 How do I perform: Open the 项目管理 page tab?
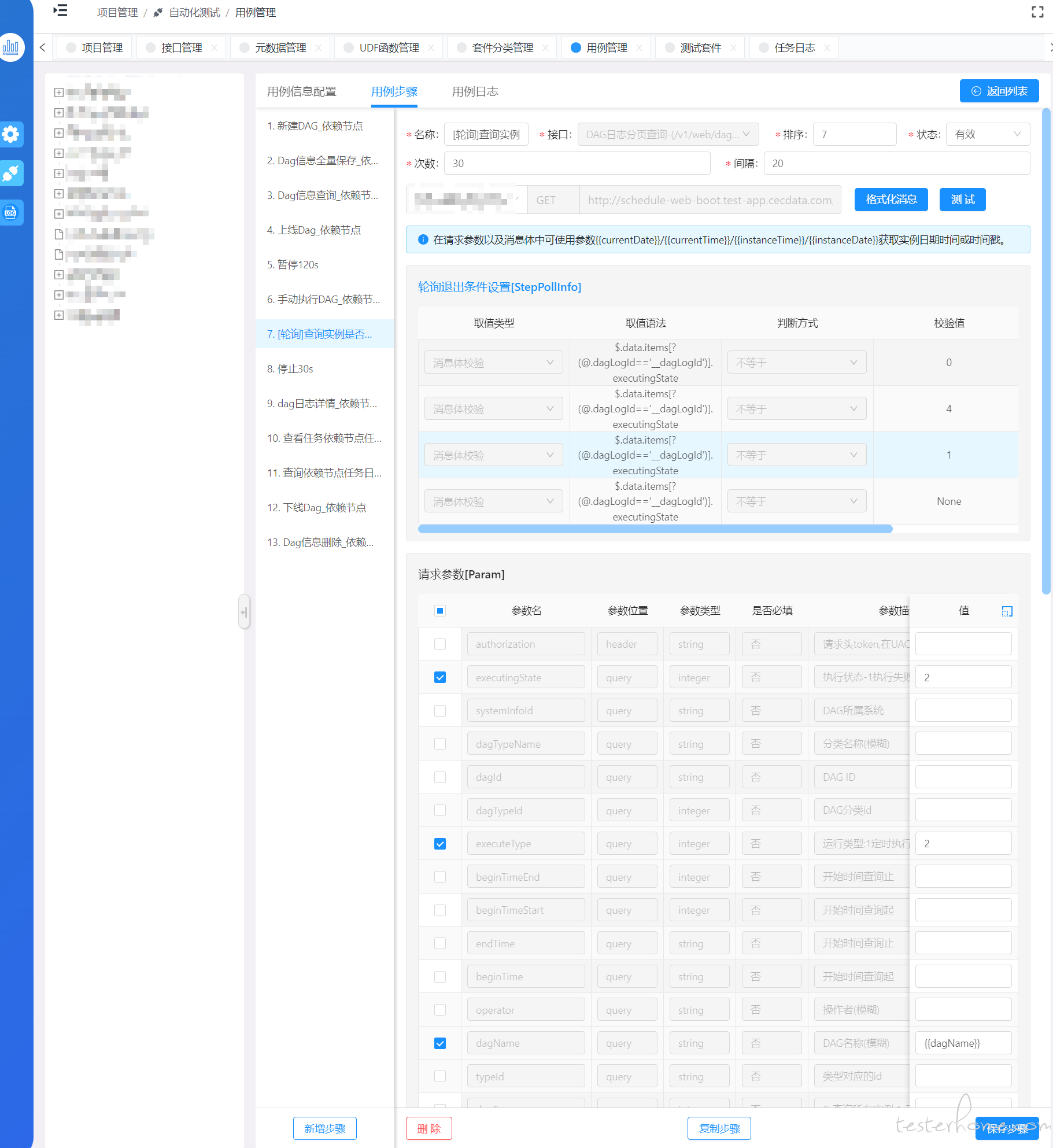click(95, 47)
